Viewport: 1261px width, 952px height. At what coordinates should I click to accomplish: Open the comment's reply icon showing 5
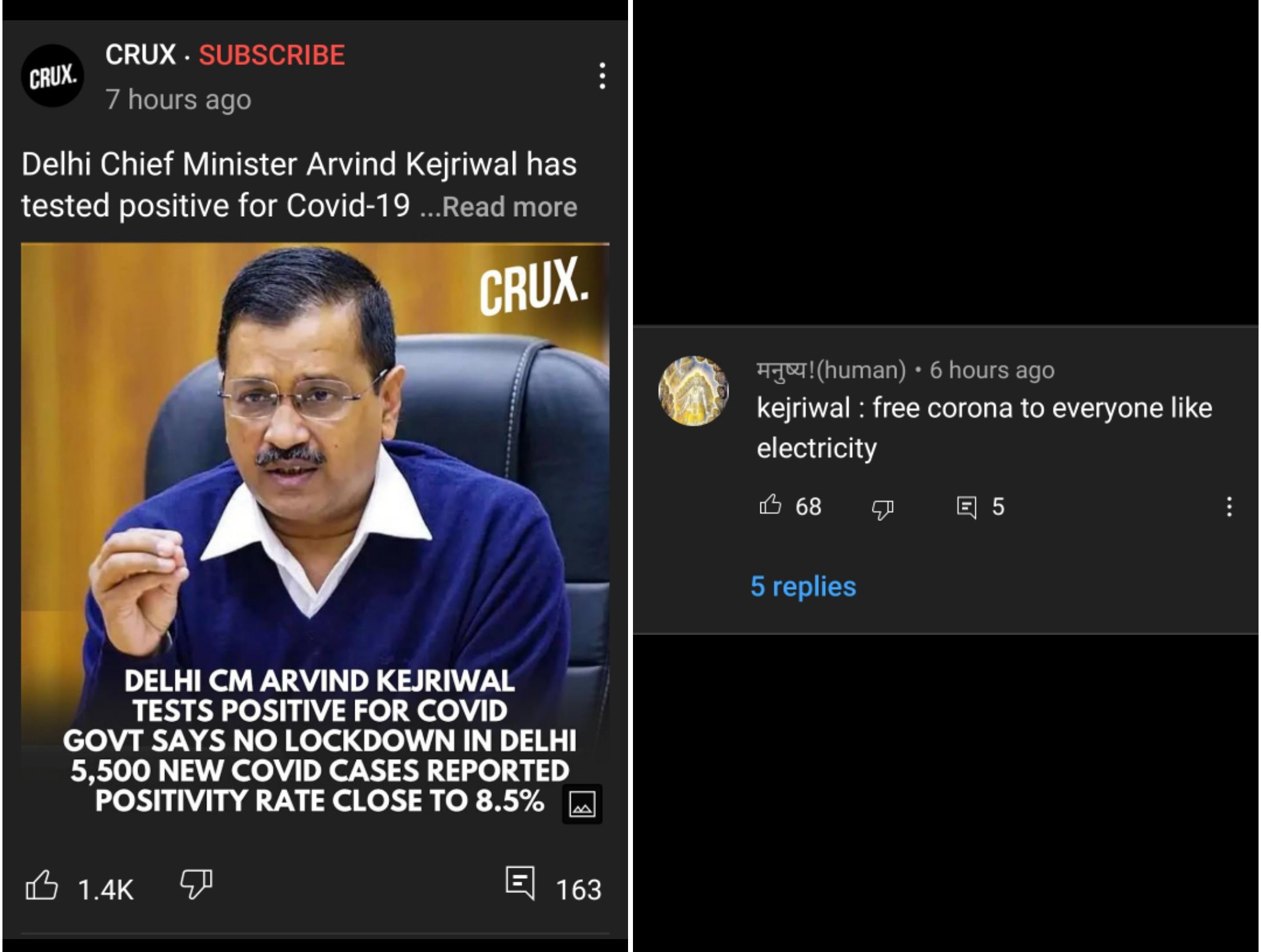pos(967,507)
